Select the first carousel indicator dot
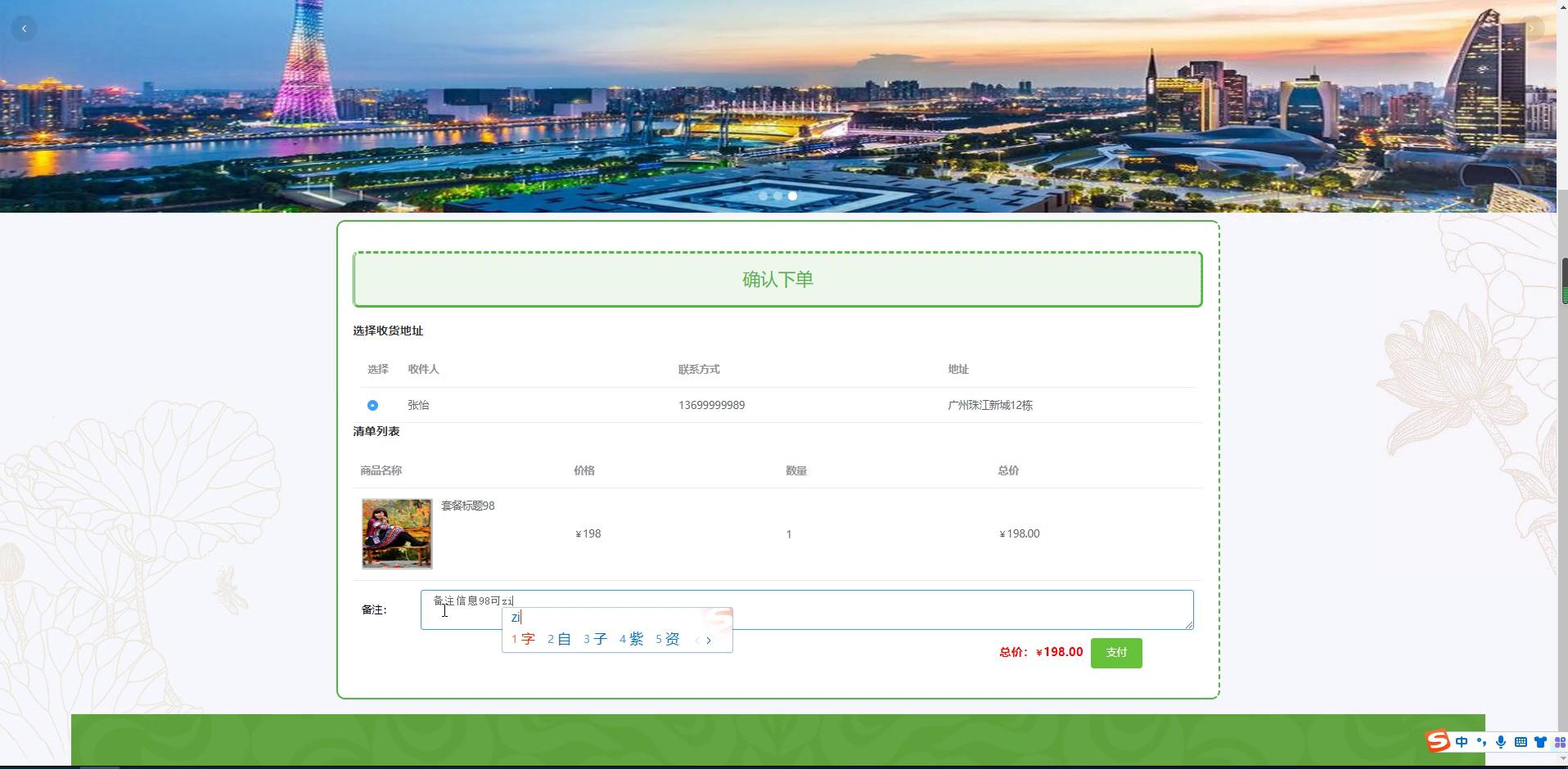This screenshot has height=769, width=1568. [x=764, y=196]
